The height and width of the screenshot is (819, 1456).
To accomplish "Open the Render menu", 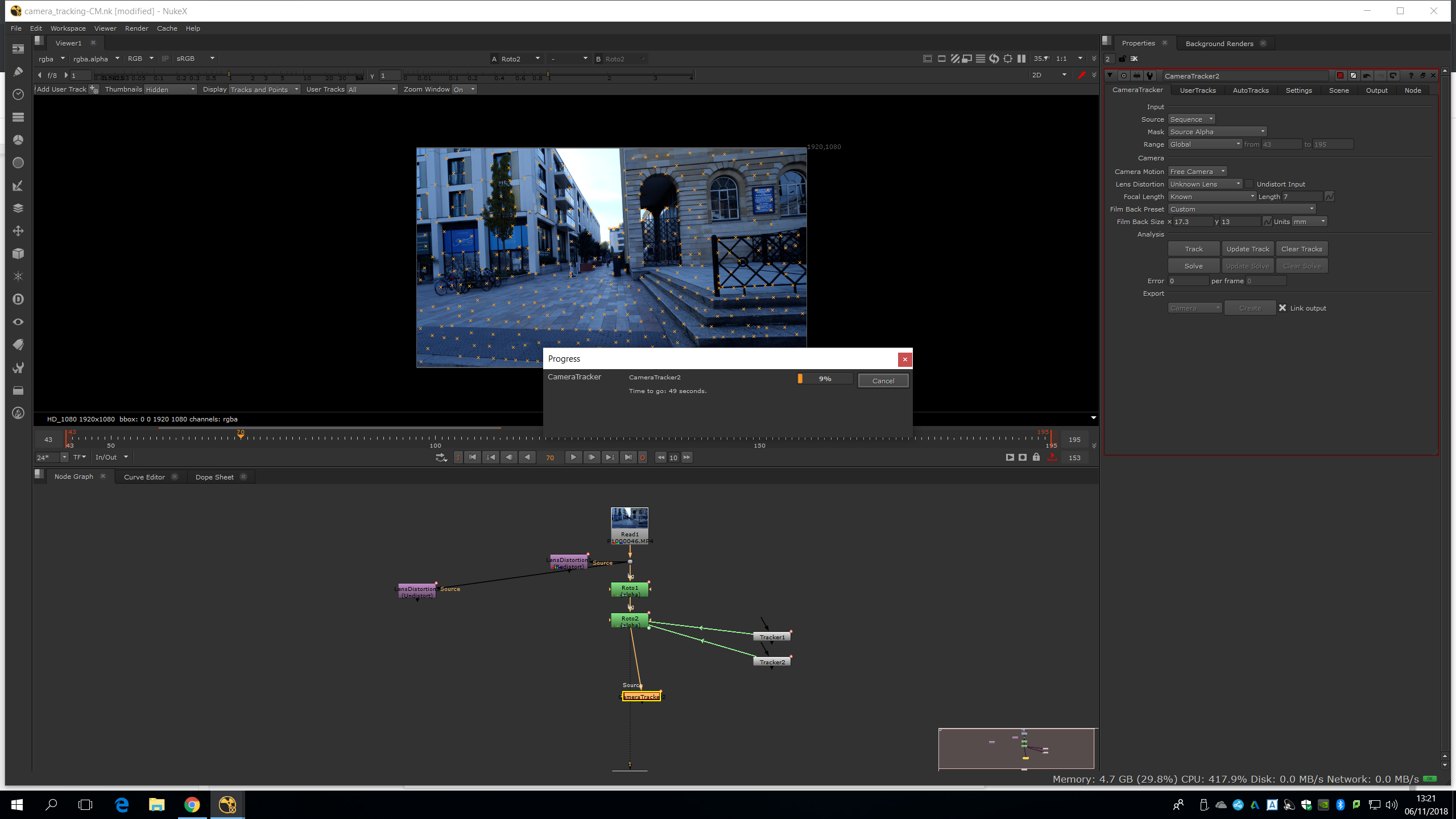I will click(x=136, y=28).
